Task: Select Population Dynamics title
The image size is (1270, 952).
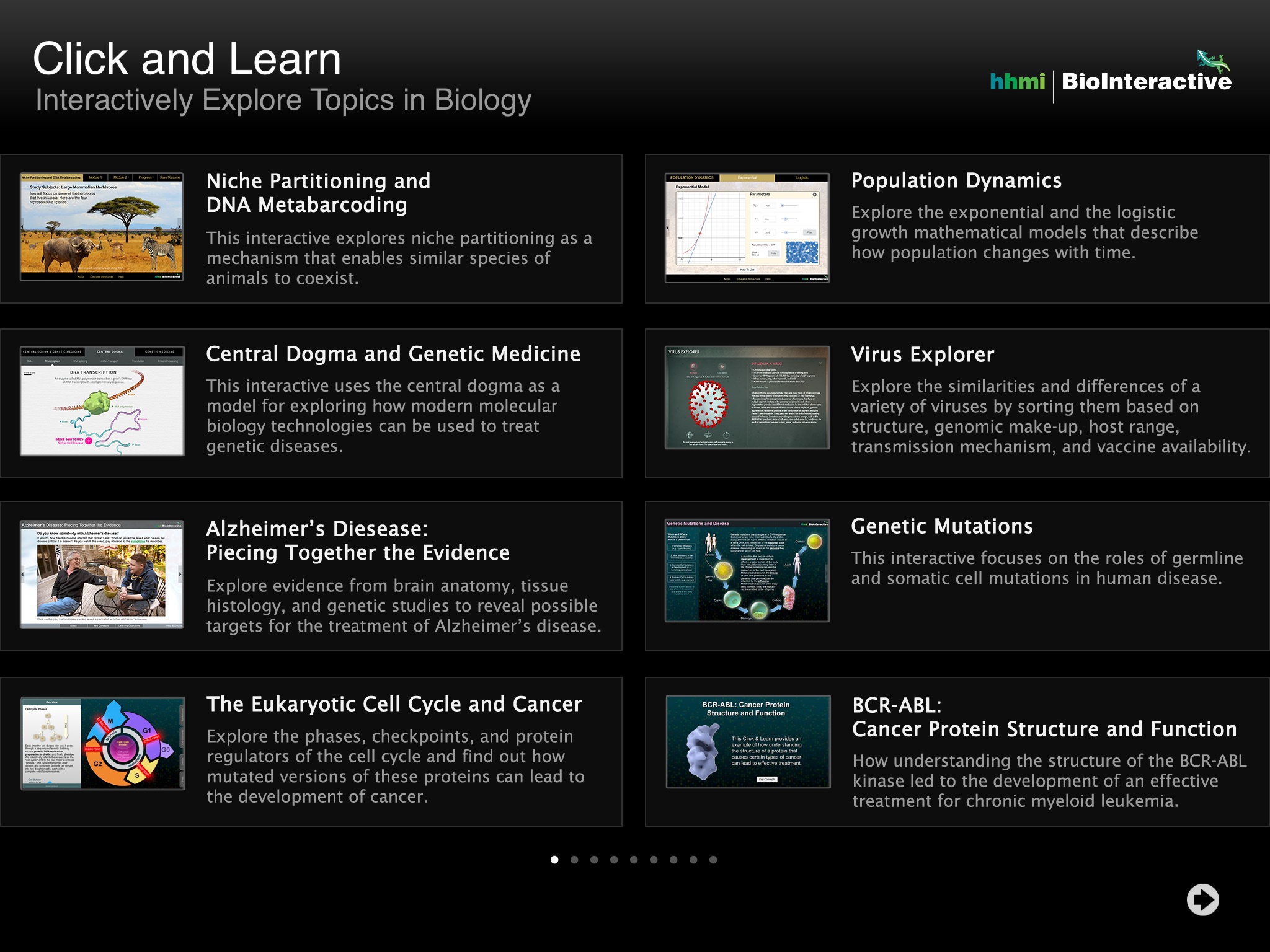Action: [x=956, y=180]
